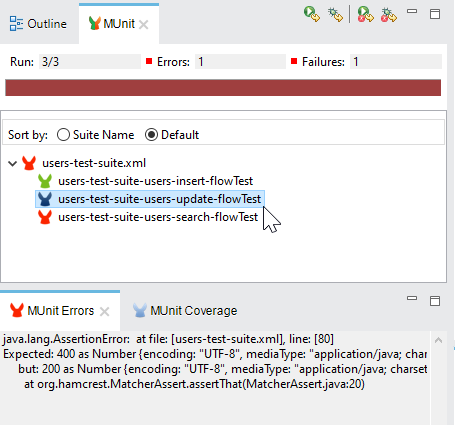Click the Debug MUnit tests icon
Image resolution: width=455 pixels, height=425 pixels.
pyautogui.click(x=335, y=15)
